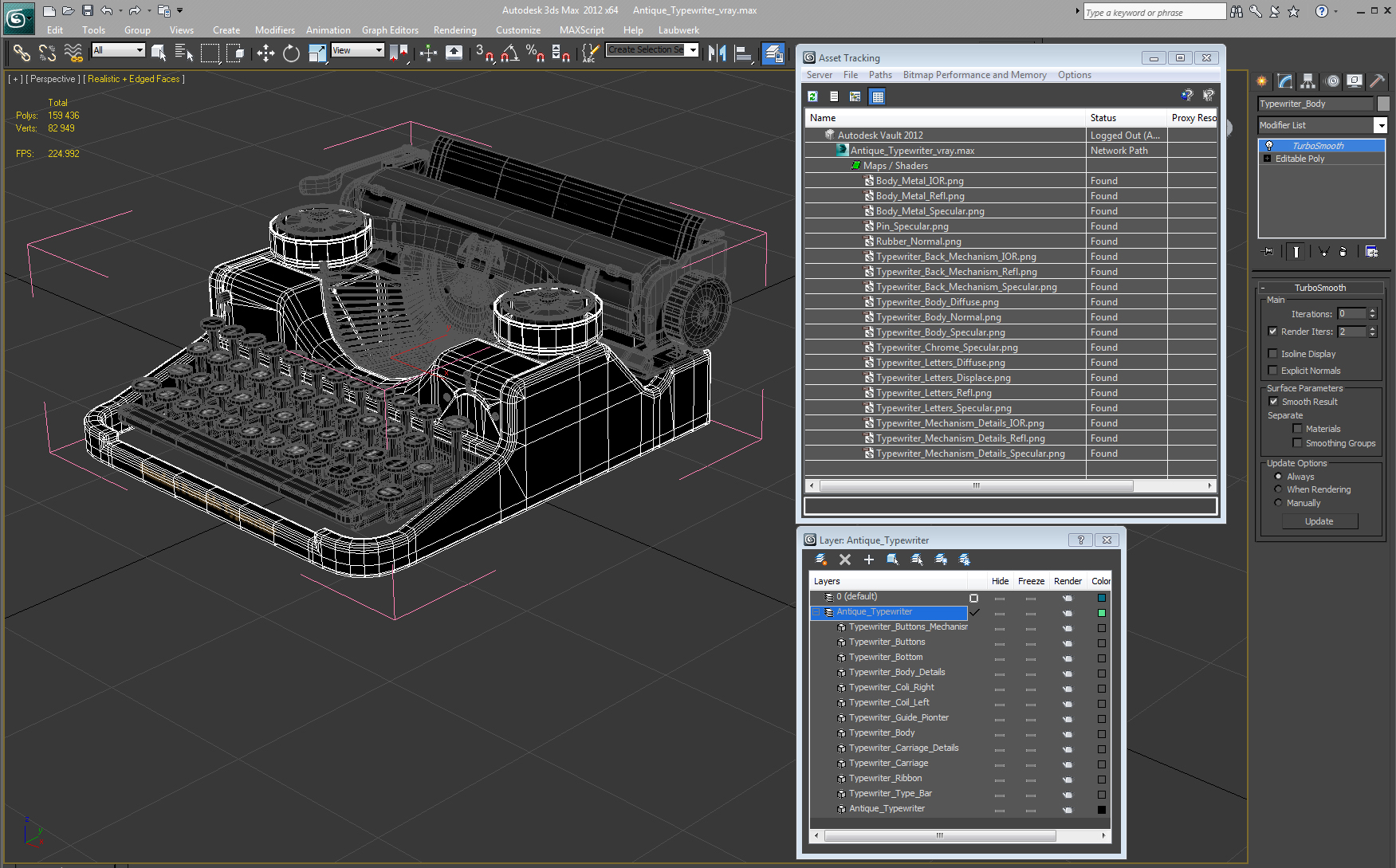
Task: Enable Separate by Smoothing Groups checkbox
Action: coord(1297,443)
